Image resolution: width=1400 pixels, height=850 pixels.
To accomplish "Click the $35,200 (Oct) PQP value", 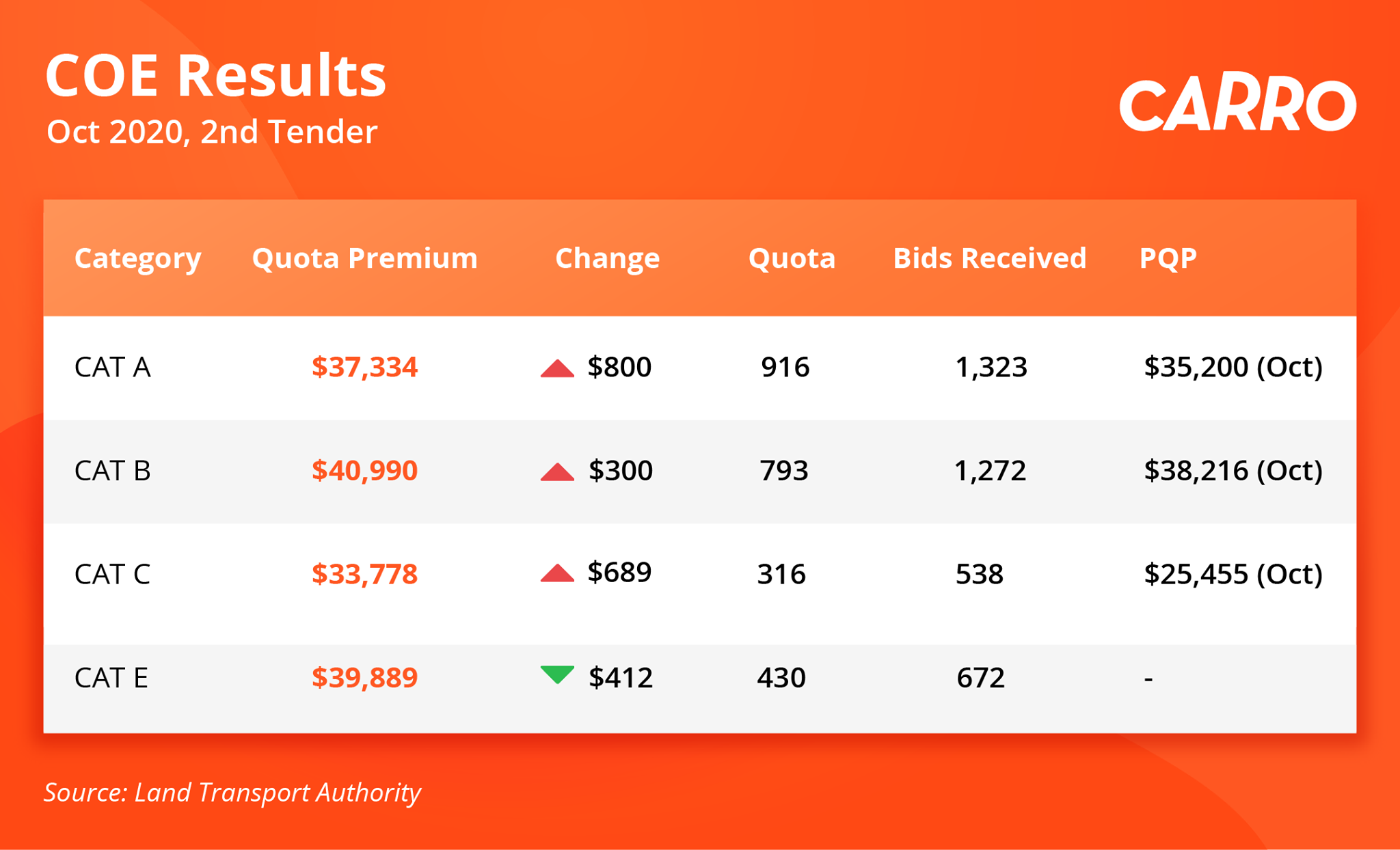I will tap(1233, 368).
